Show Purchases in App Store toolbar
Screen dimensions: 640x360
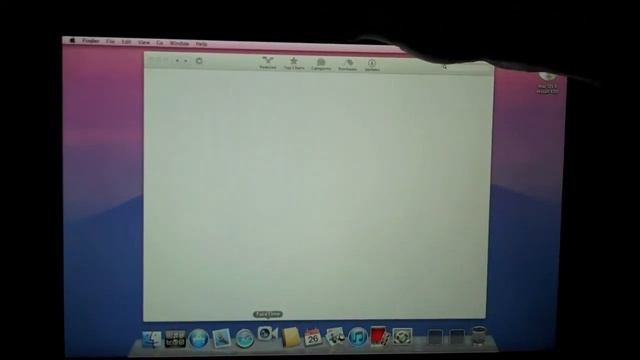[347, 64]
